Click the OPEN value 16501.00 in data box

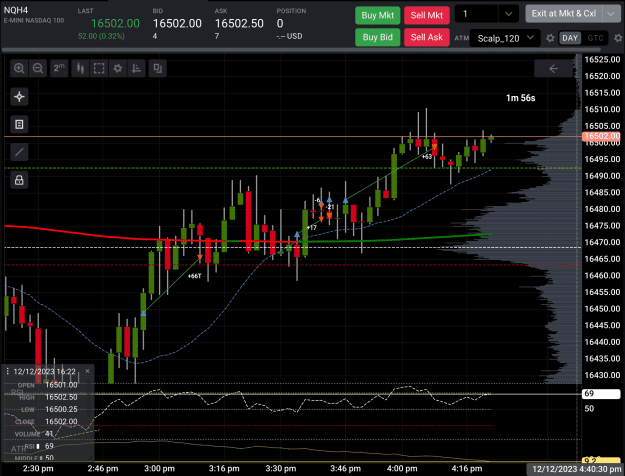click(61, 385)
